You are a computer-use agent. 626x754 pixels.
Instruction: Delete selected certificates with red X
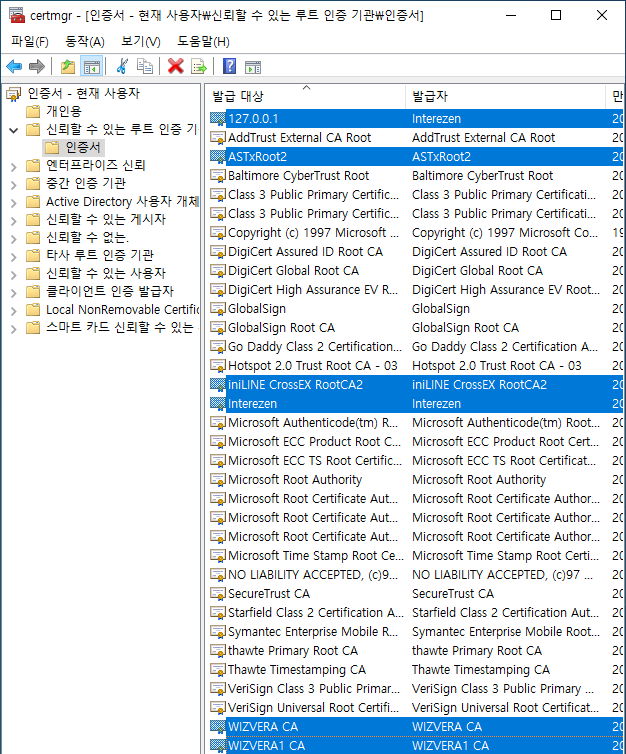tap(175, 66)
